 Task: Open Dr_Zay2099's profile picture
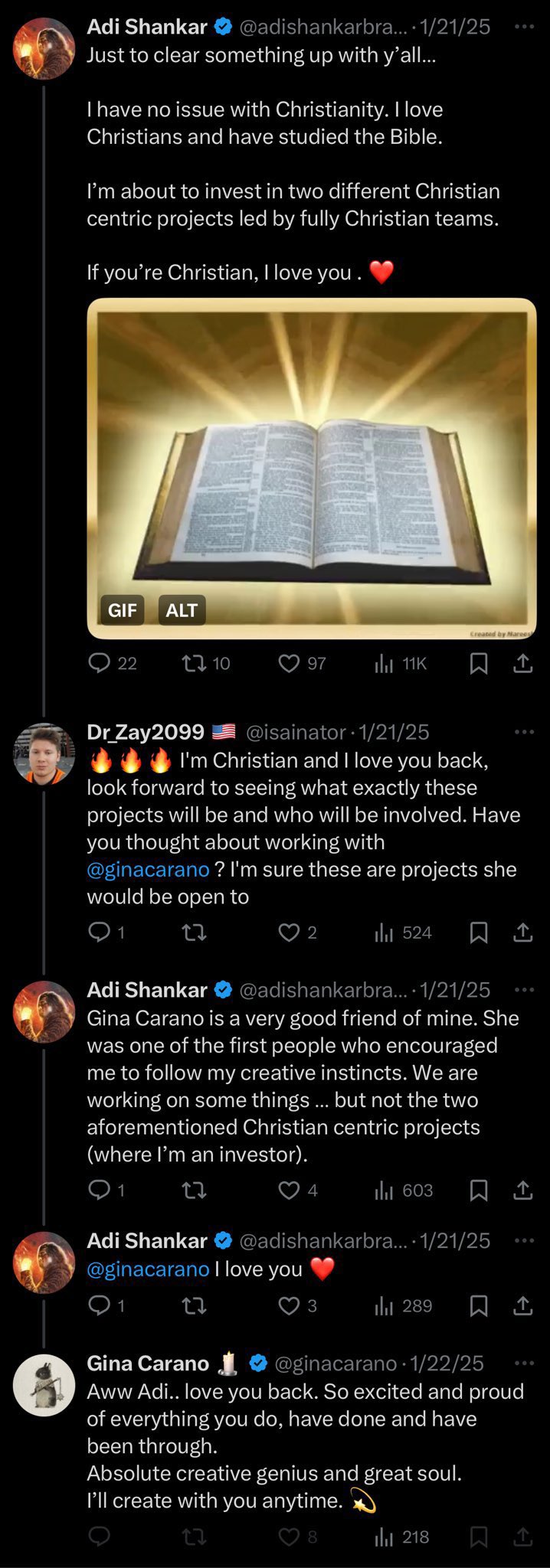tap(44, 754)
